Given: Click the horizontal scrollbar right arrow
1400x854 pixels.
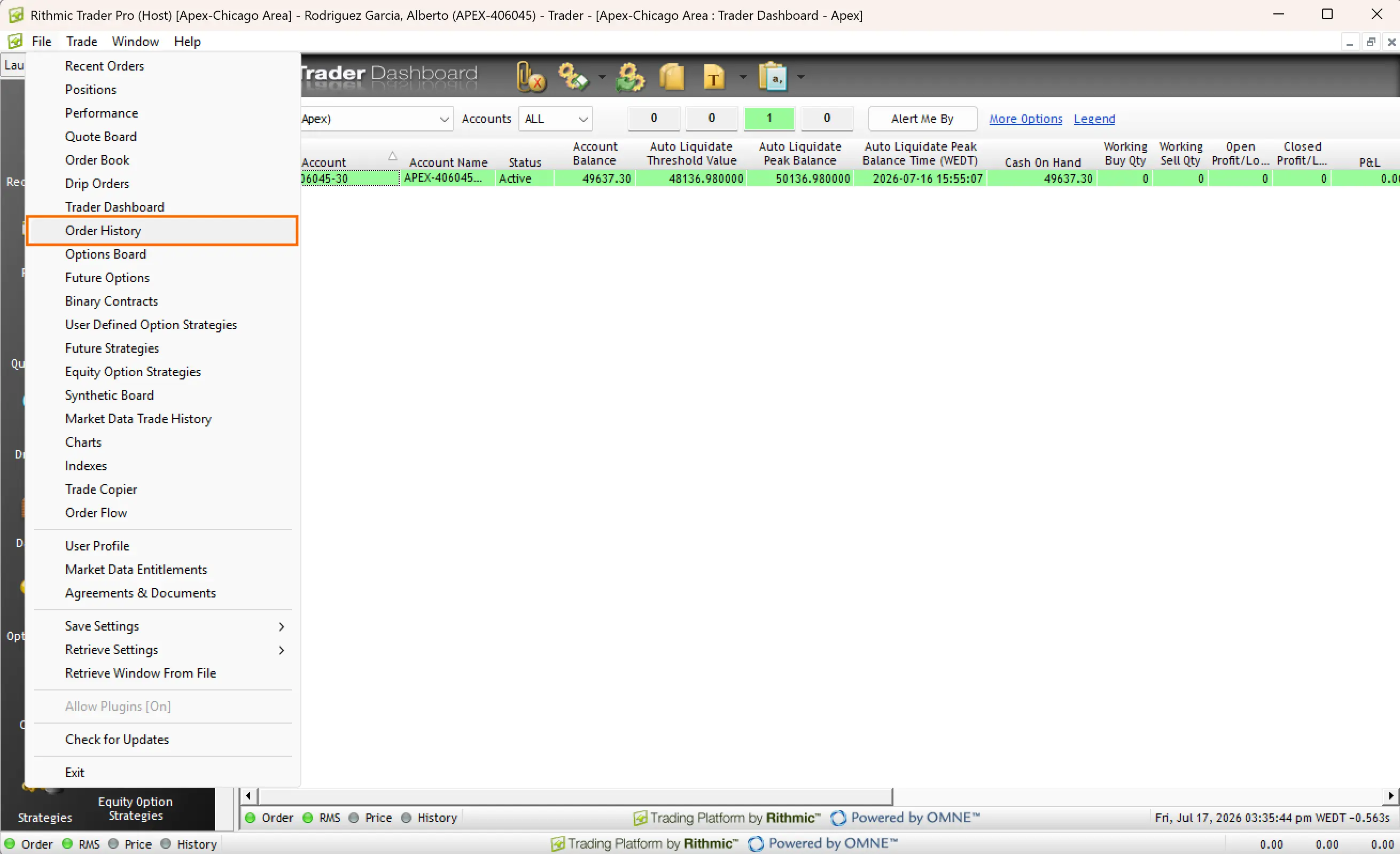Looking at the screenshot, I should pyautogui.click(x=1390, y=796).
